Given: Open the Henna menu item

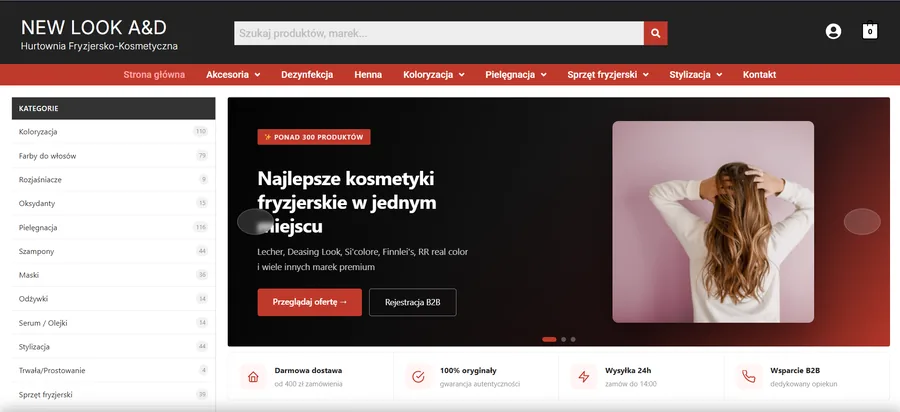Looking at the screenshot, I should 368,75.
